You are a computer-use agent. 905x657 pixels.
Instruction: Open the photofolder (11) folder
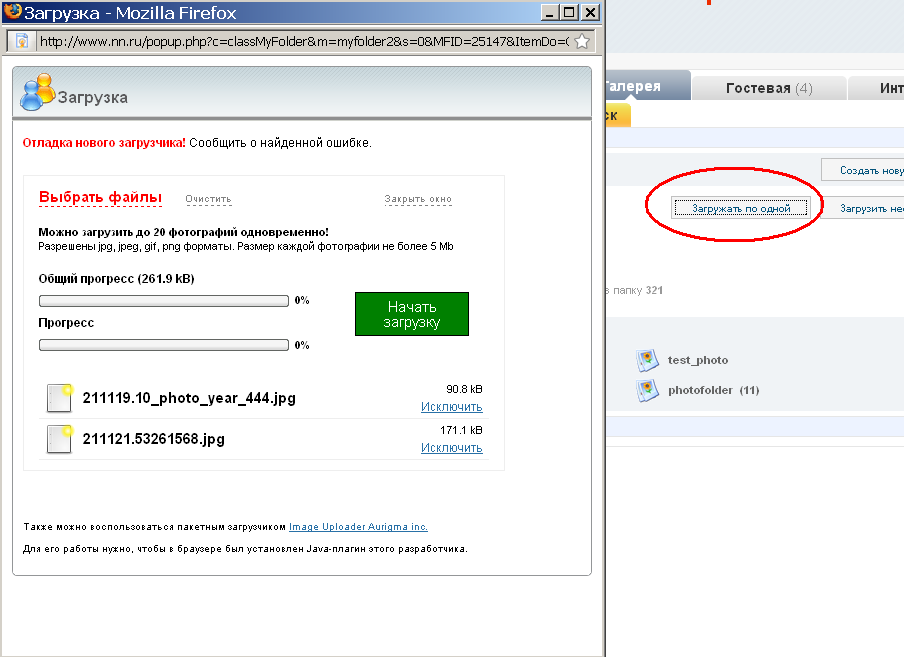tap(713, 390)
